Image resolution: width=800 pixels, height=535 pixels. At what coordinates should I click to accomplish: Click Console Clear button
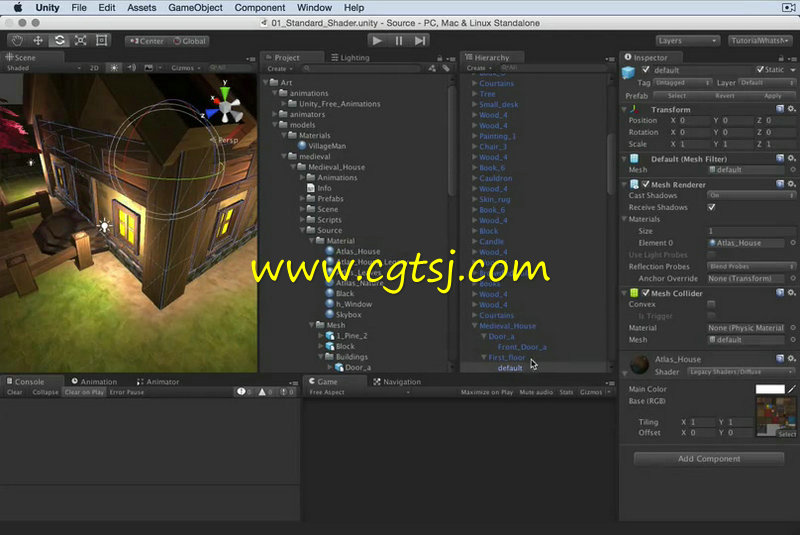tap(15, 392)
